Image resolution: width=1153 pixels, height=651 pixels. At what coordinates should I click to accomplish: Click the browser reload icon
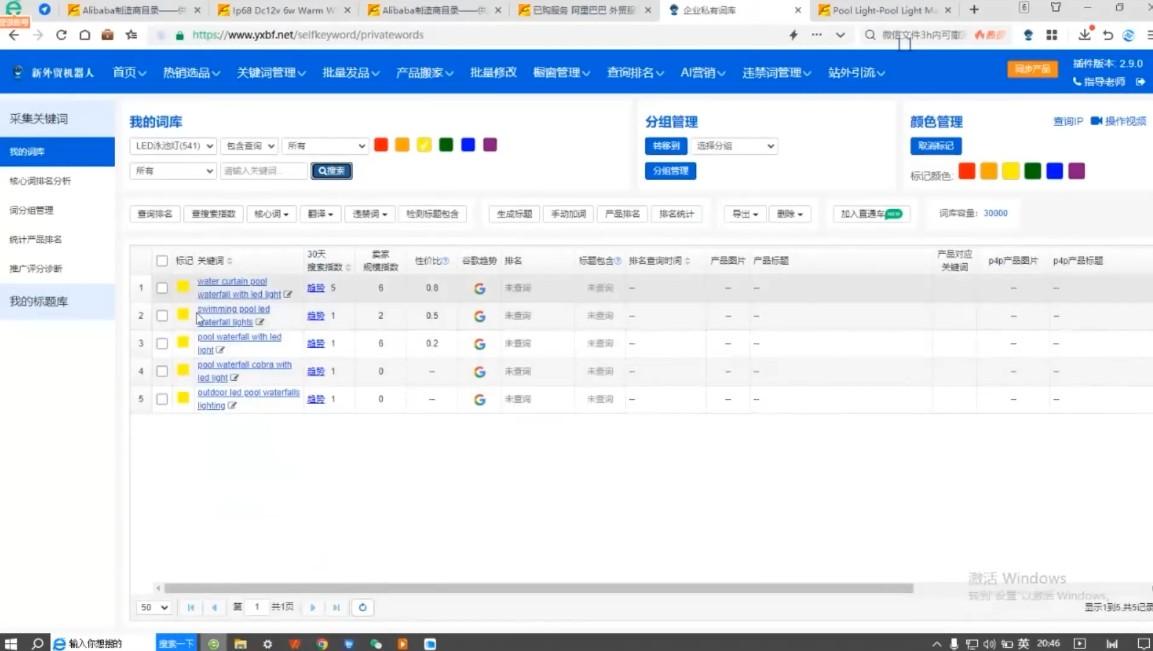61,34
